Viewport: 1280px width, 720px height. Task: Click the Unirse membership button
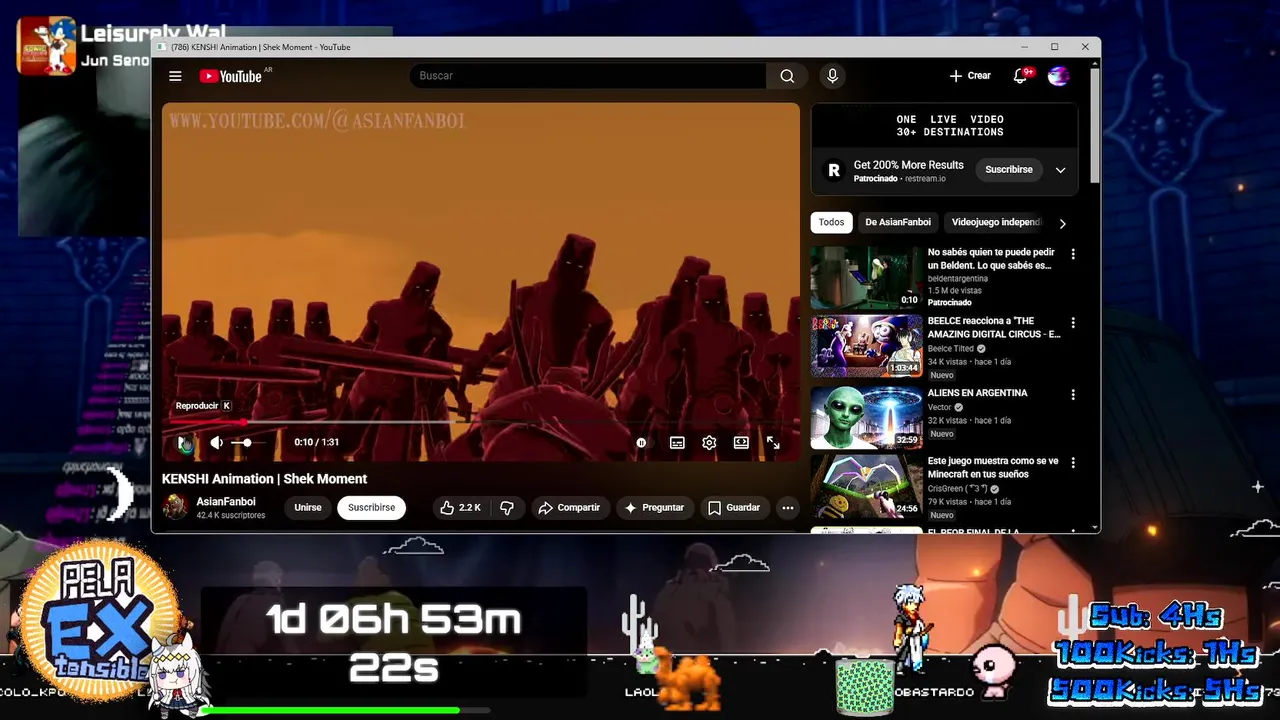tap(308, 508)
